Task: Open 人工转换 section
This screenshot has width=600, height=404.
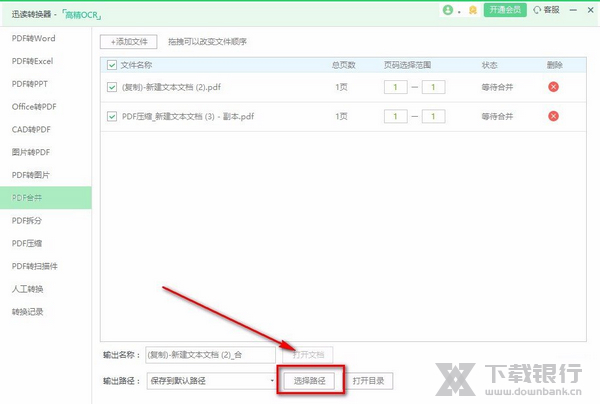Action: (x=28, y=289)
